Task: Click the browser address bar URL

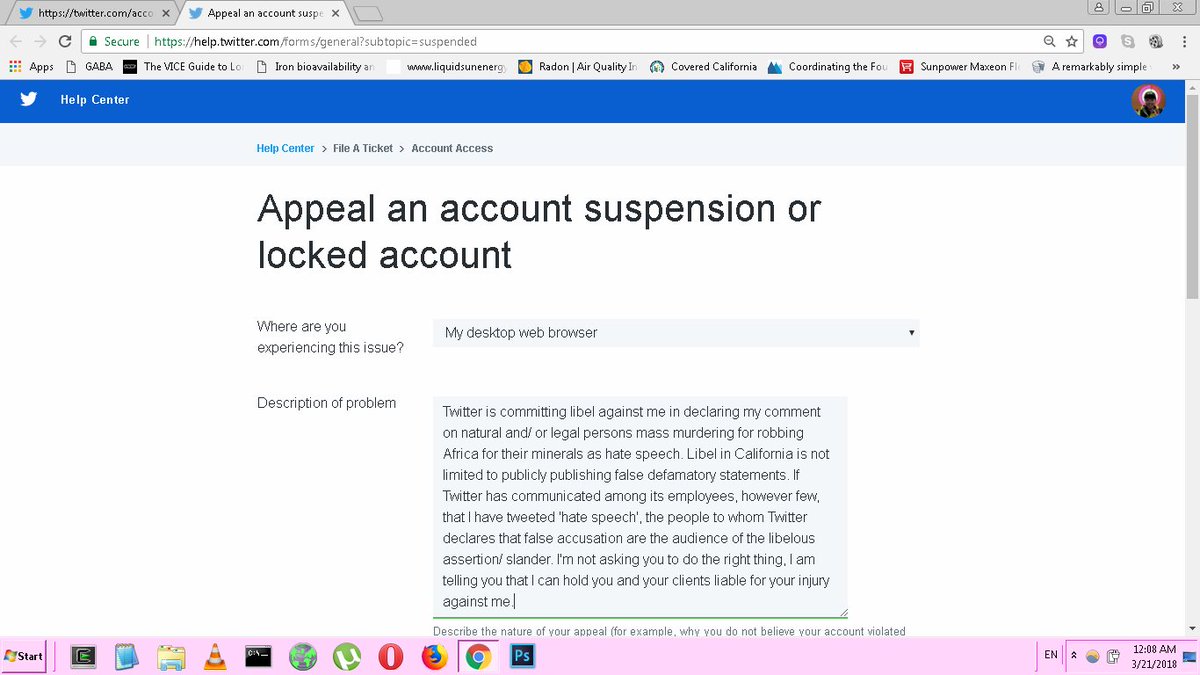Action: (315, 42)
